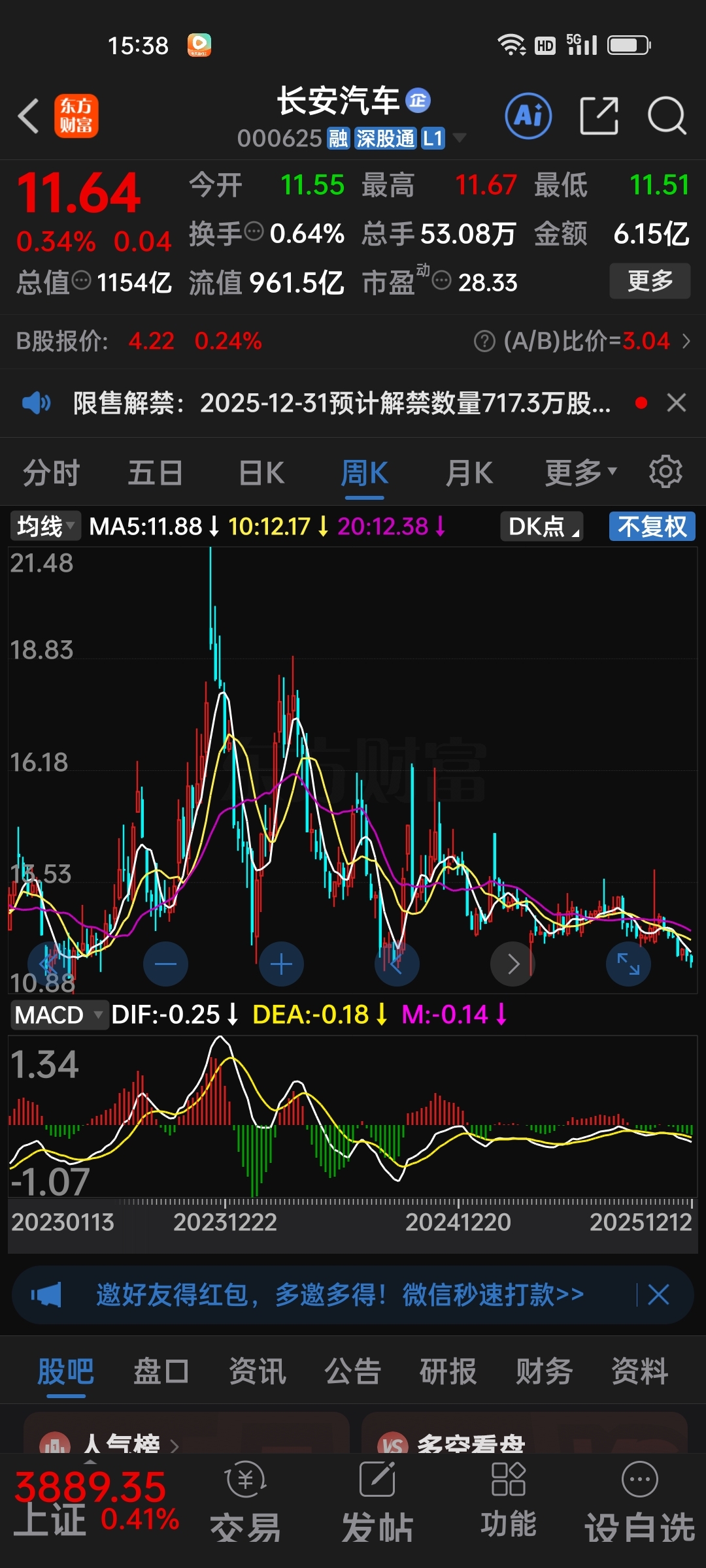This screenshot has width=706, height=1568.
Task: Tap the 深股通 badge
Action: (x=385, y=139)
